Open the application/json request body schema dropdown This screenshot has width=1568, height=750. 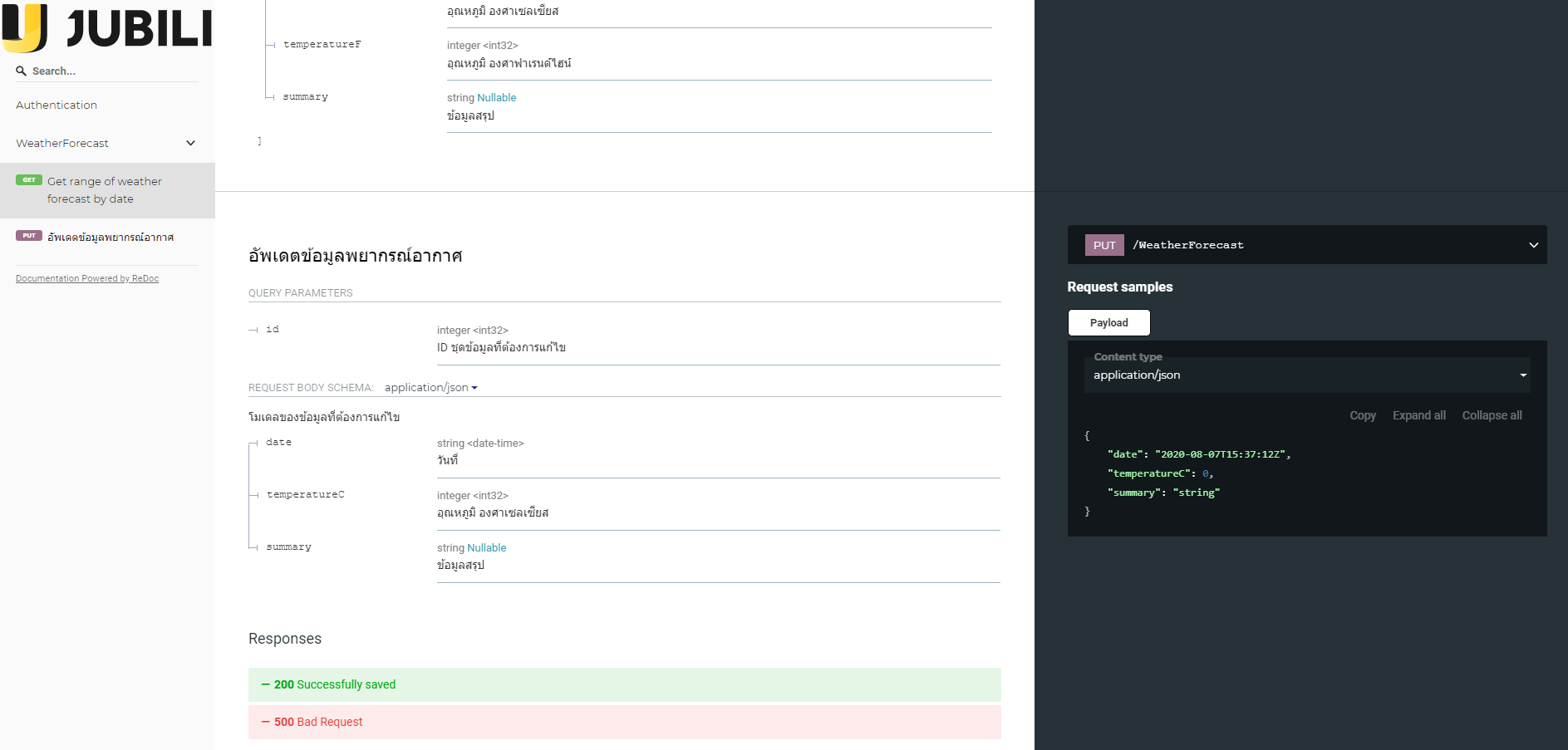[430, 387]
